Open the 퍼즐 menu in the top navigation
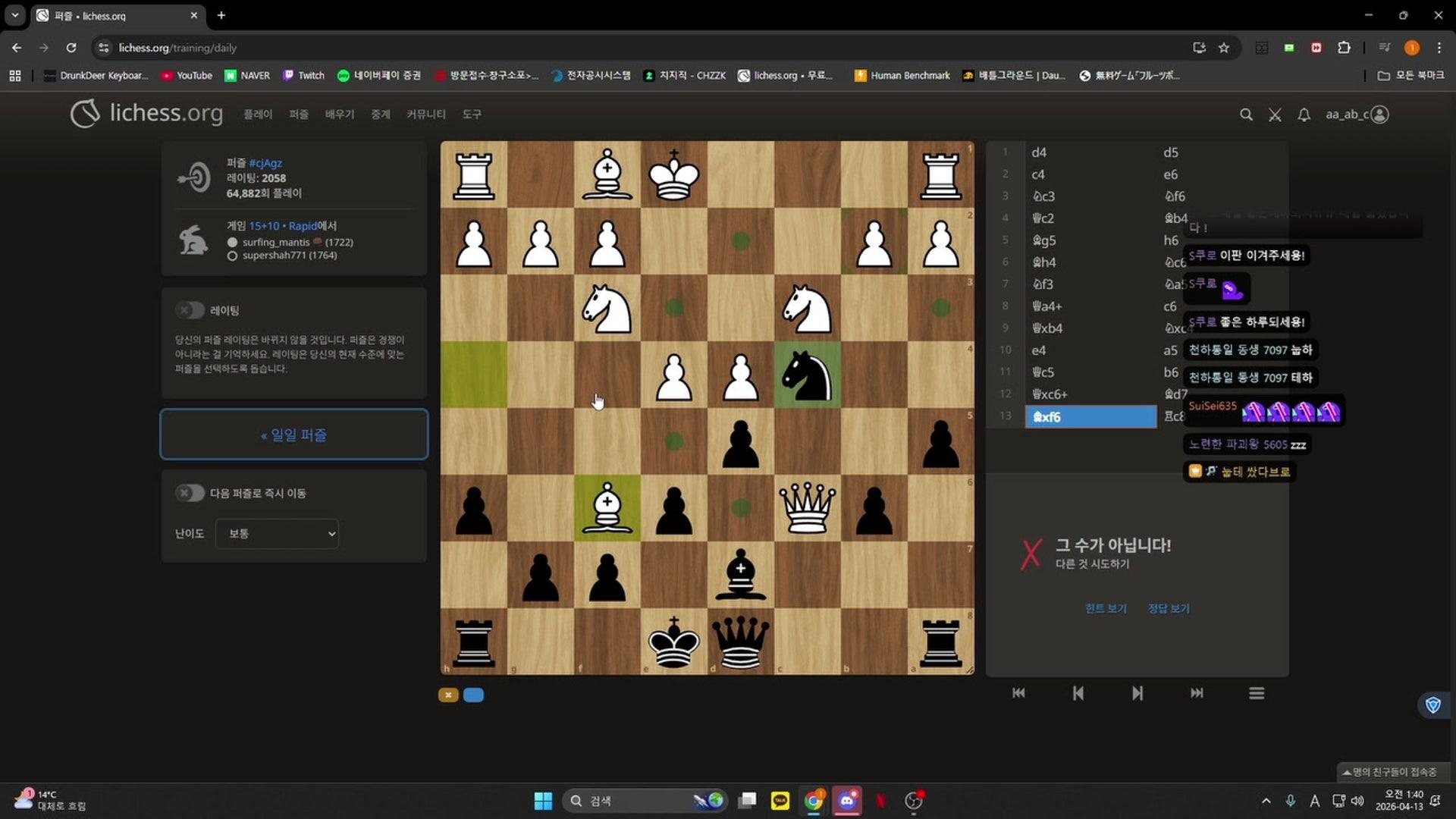The width and height of the screenshot is (1456, 819). point(299,115)
